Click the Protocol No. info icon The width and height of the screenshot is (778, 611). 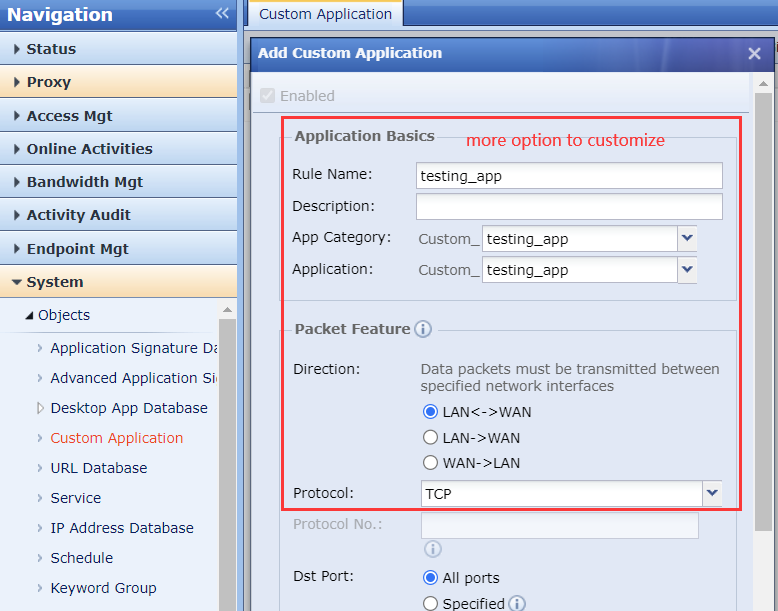point(432,549)
